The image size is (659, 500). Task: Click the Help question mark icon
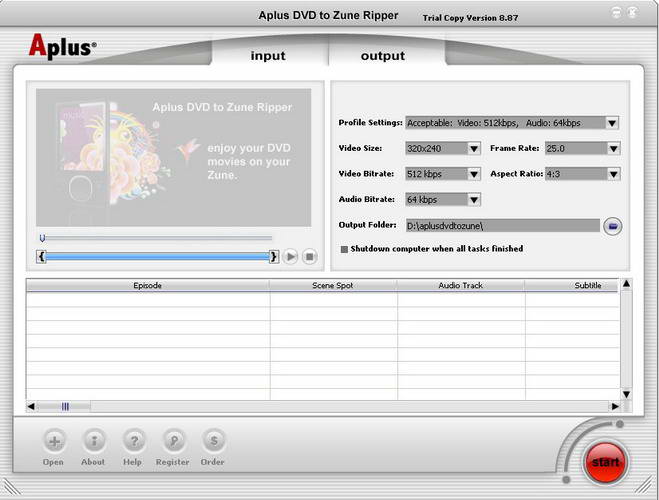coord(132,440)
